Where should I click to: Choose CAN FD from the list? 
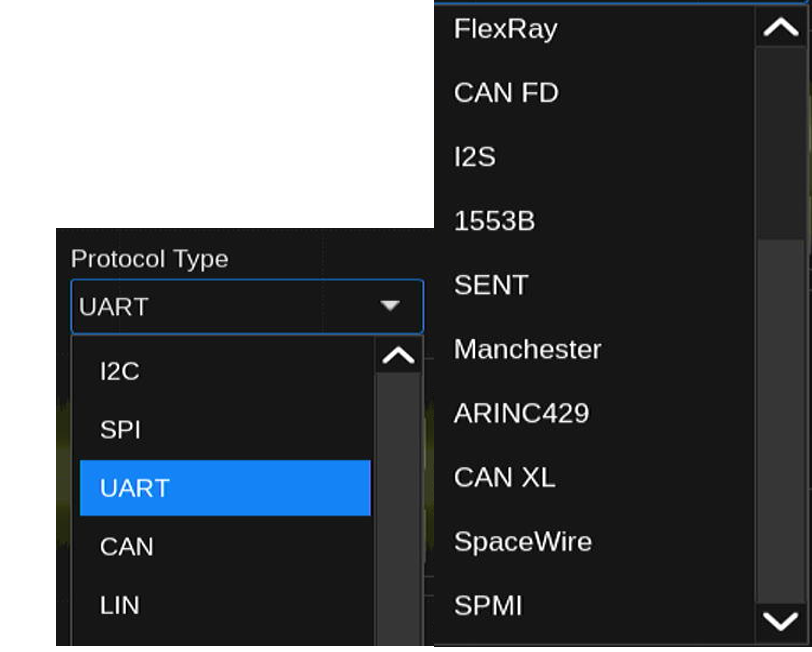coord(506,93)
